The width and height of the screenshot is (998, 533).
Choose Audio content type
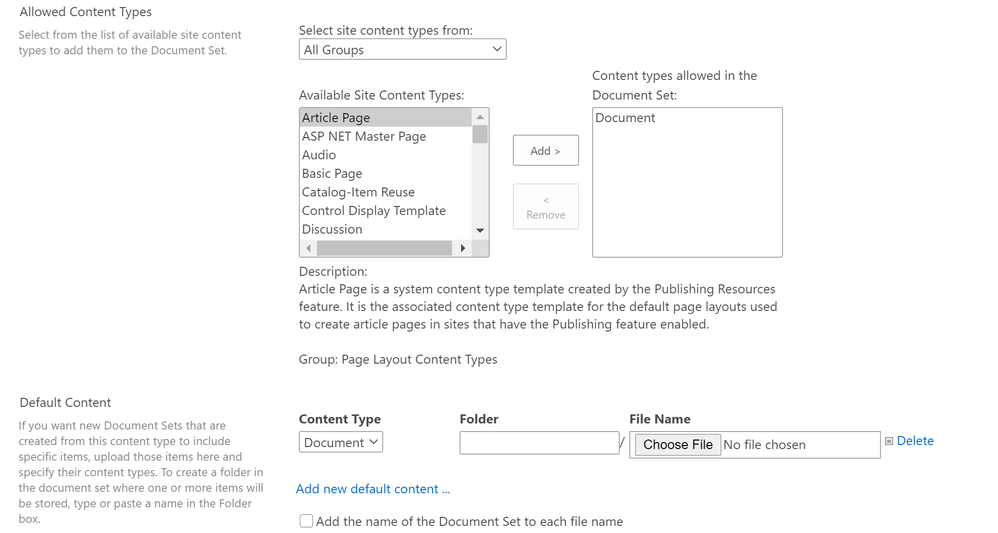[319, 155]
